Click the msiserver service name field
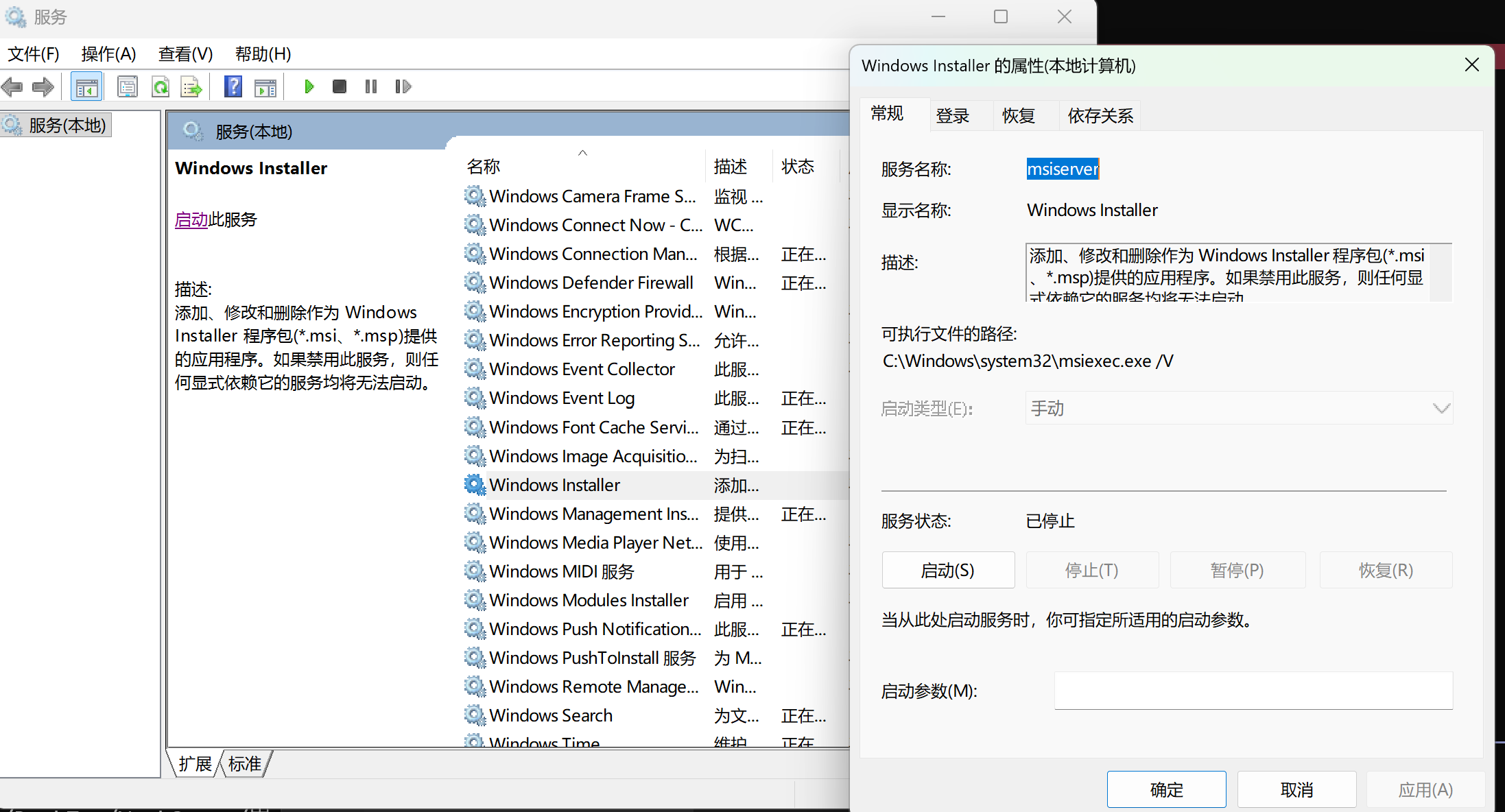Viewport: 1505px width, 812px height. (x=1063, y=169)
